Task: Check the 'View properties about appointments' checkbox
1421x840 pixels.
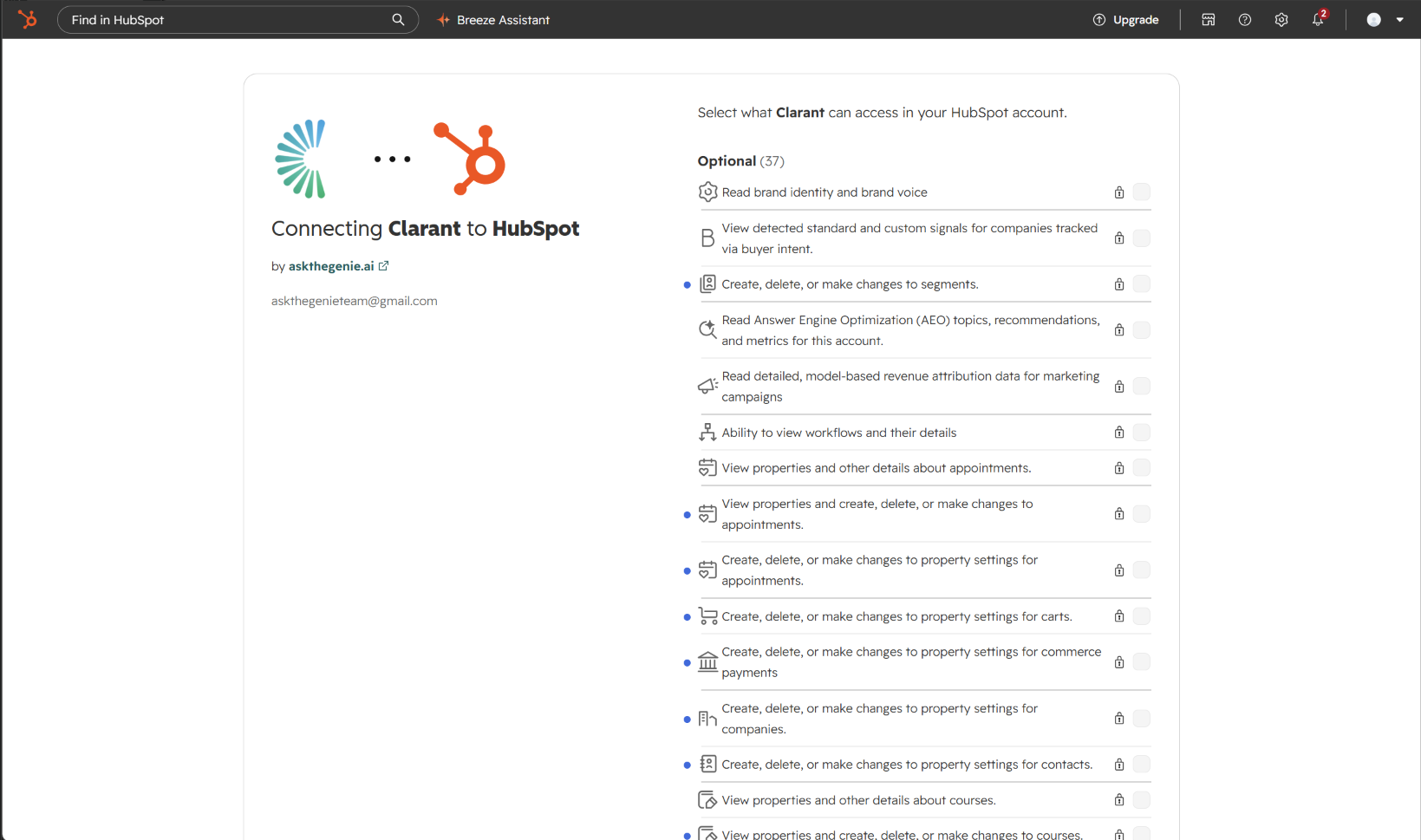Action: click(x=1142, y=467)
